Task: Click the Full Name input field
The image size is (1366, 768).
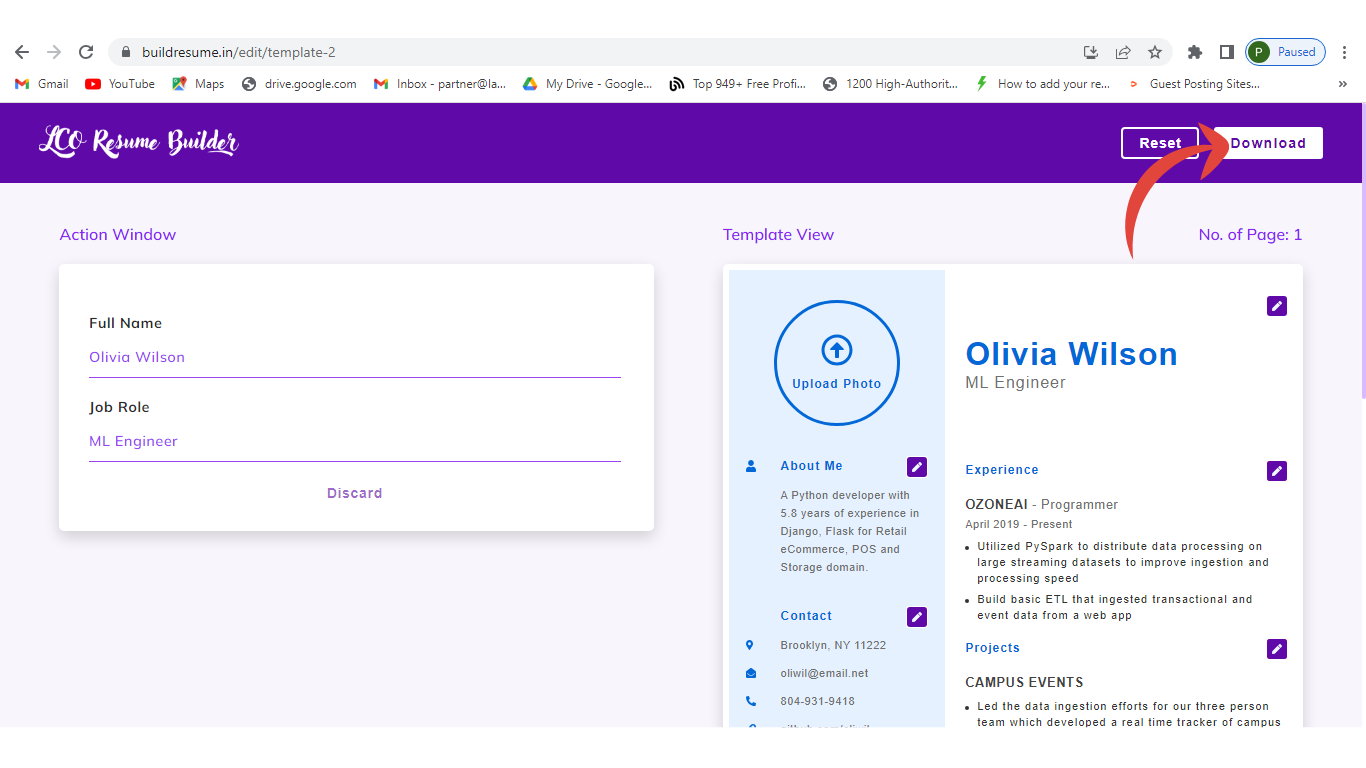Action: click(x=354, y=357)
